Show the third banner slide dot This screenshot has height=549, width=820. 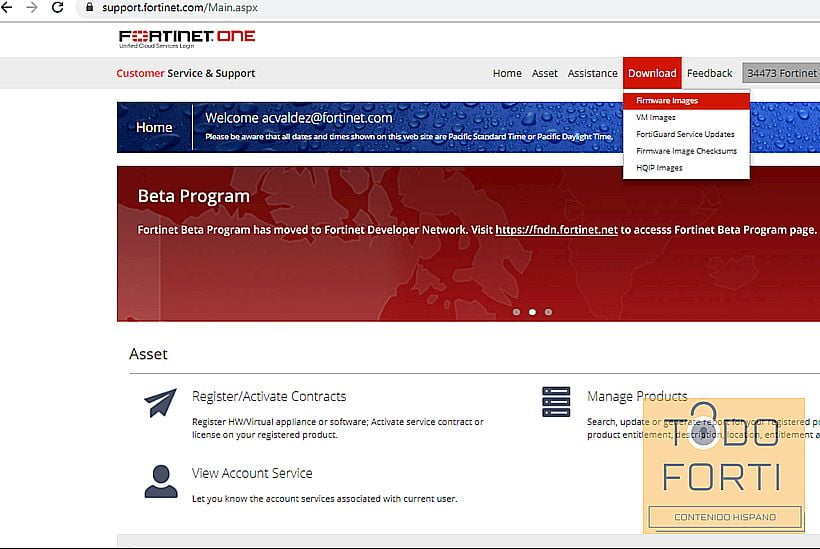(548, 312)
